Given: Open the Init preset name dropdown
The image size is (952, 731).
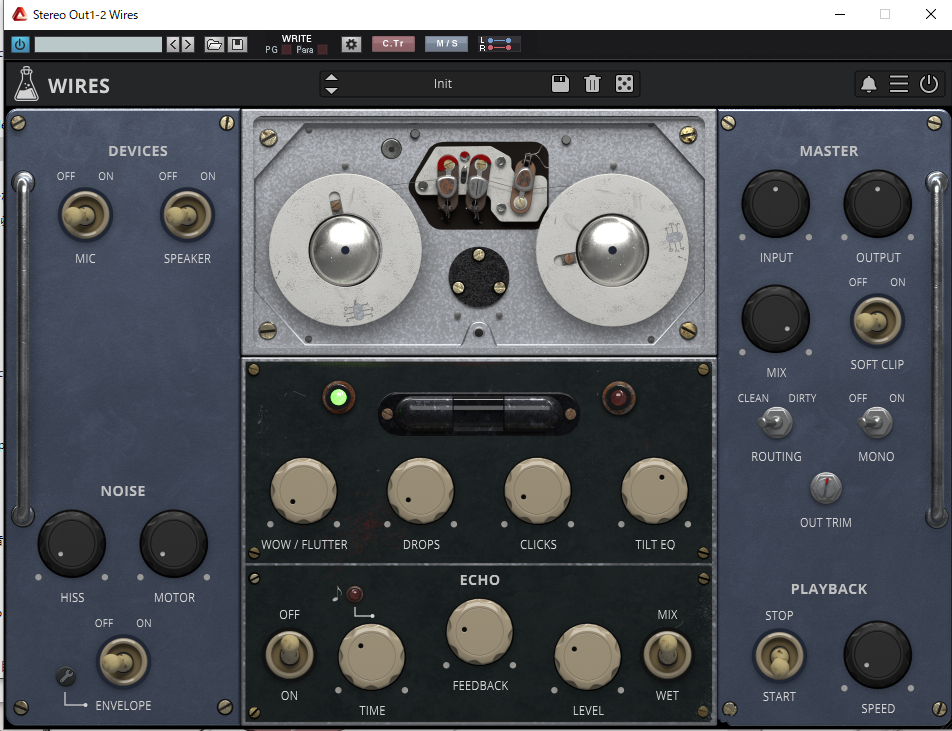Looking at the screenshot, I should [x=443, y=84].
